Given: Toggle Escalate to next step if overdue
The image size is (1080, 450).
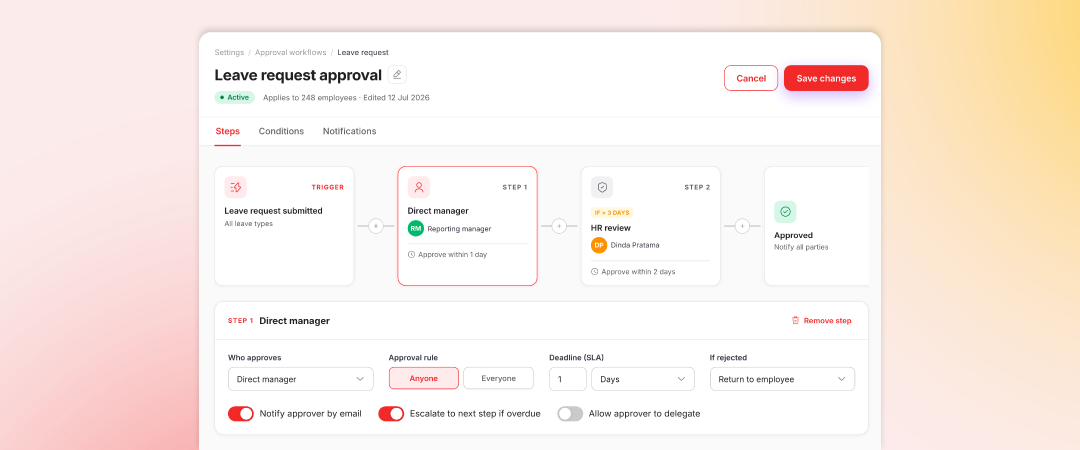Looking at the screenshot, I should pyautogui.click(x=391, y=413).
